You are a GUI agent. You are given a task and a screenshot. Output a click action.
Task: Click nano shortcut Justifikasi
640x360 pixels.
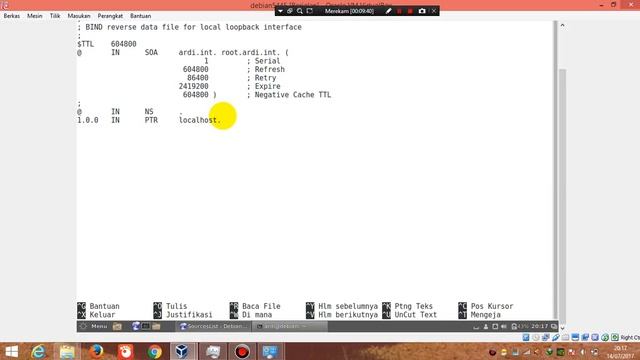coord(183,315)
